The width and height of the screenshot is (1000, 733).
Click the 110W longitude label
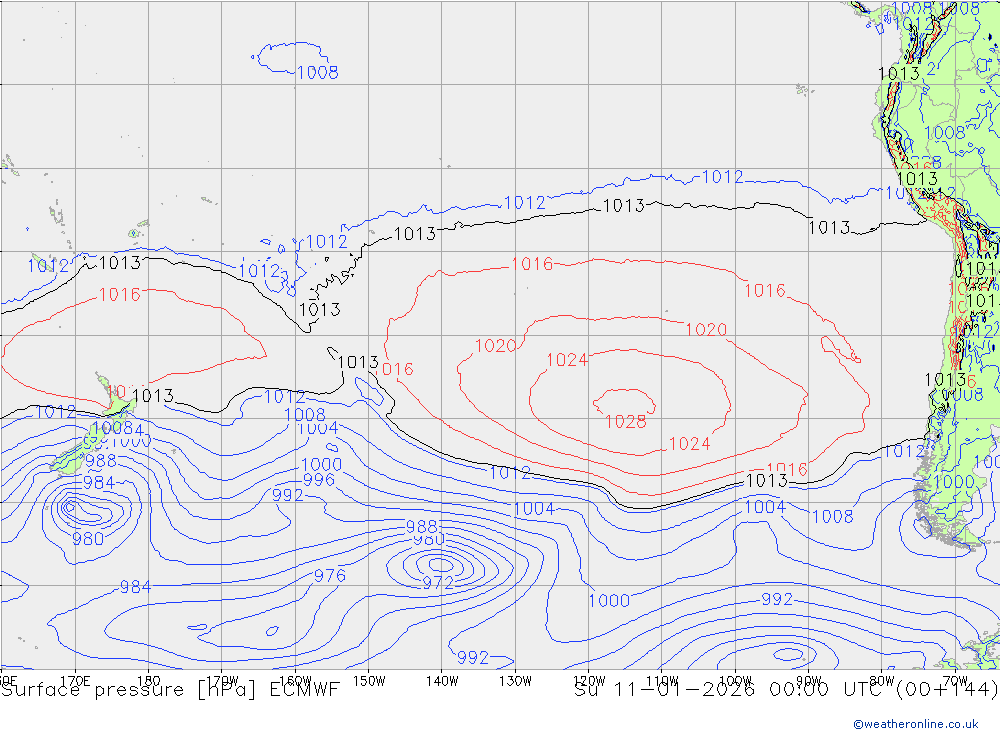[x=662, y=681]
